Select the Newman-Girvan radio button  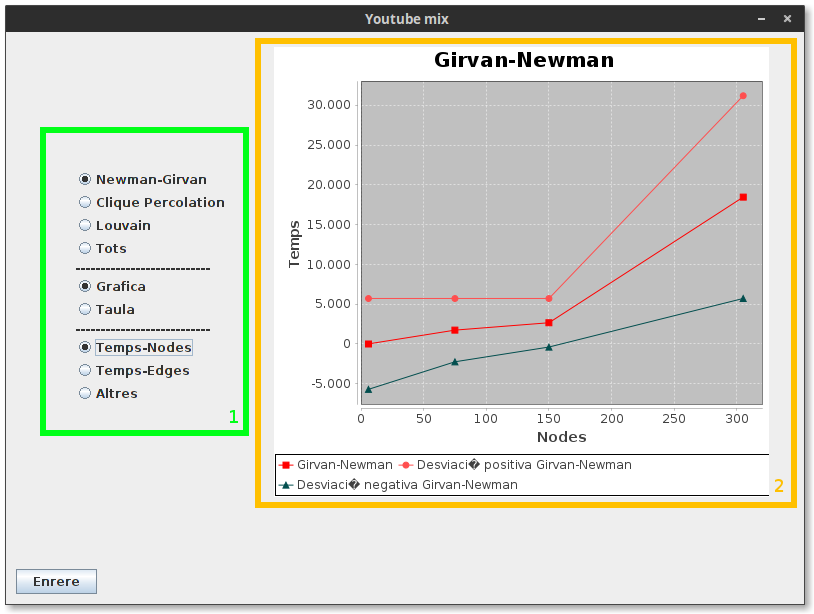[x=143, y=180]
